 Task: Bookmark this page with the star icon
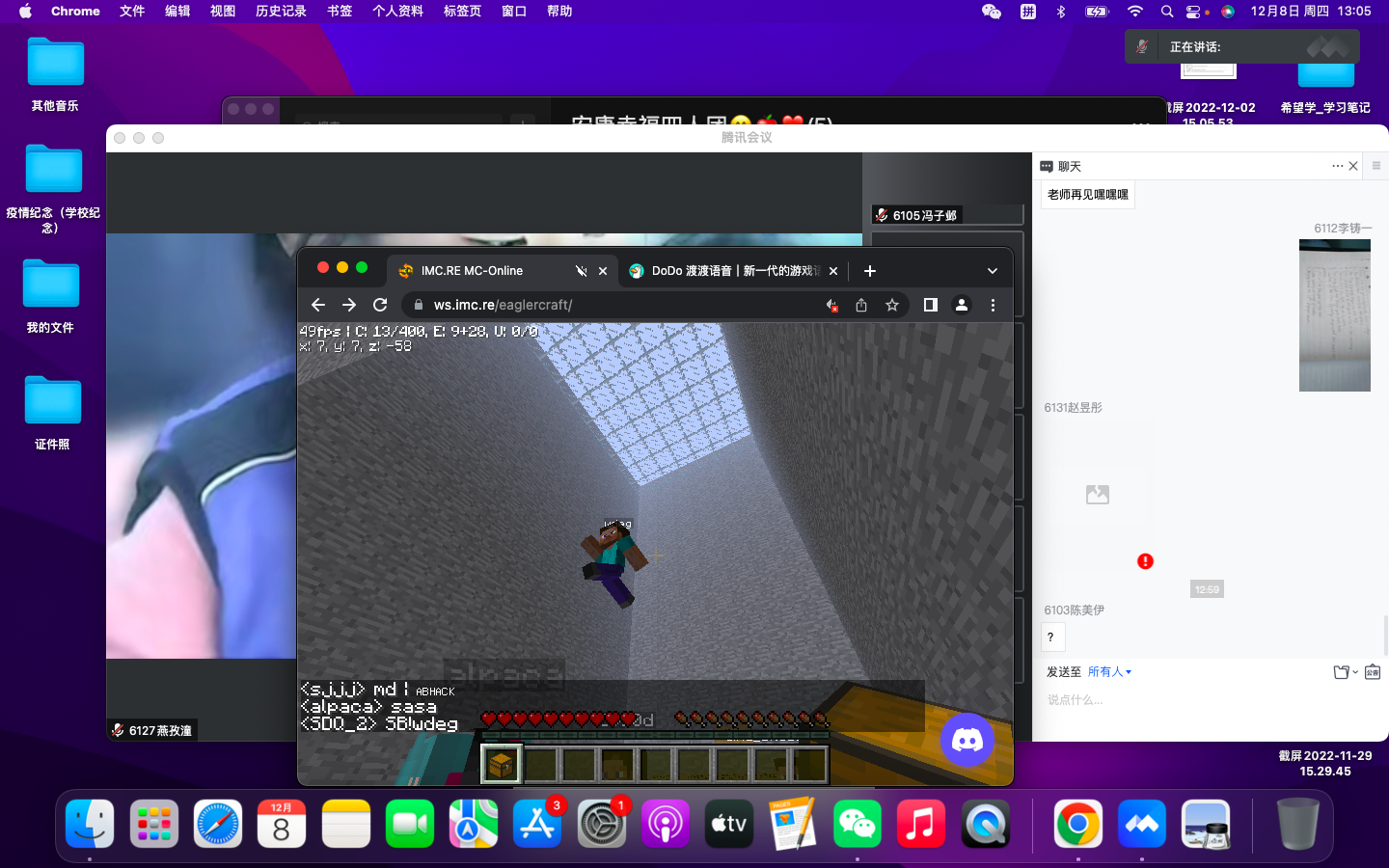pyautogui.click(x=892, y=305)
